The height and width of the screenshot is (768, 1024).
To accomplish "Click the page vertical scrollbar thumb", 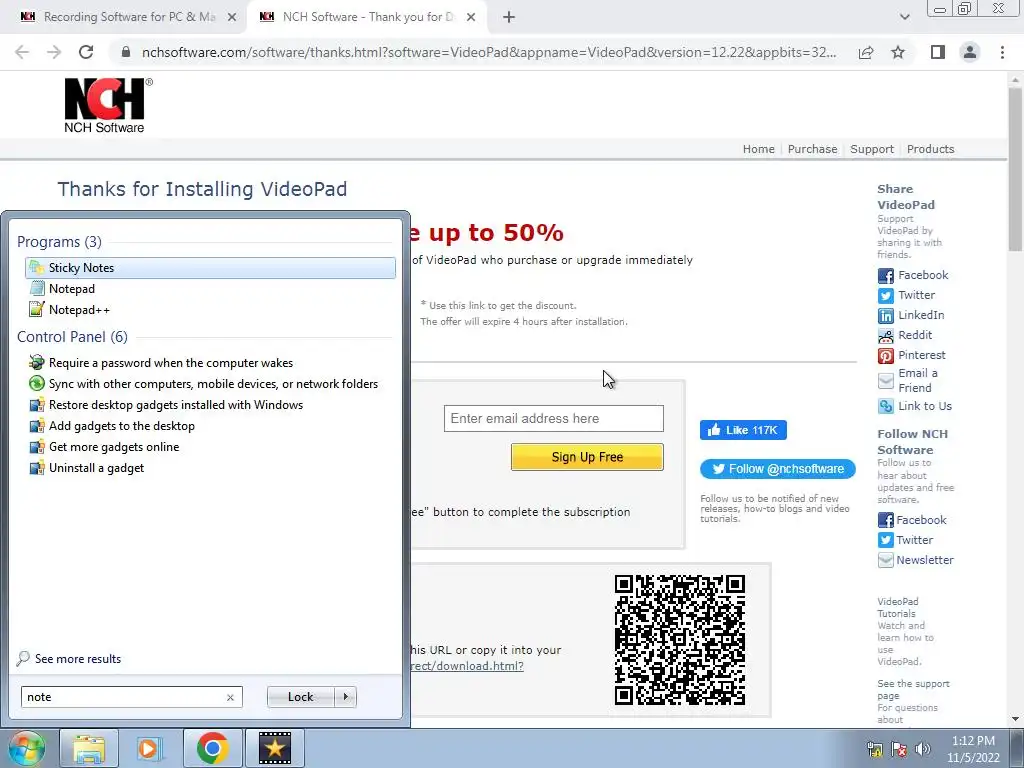I will click(x=1015, y=169).
